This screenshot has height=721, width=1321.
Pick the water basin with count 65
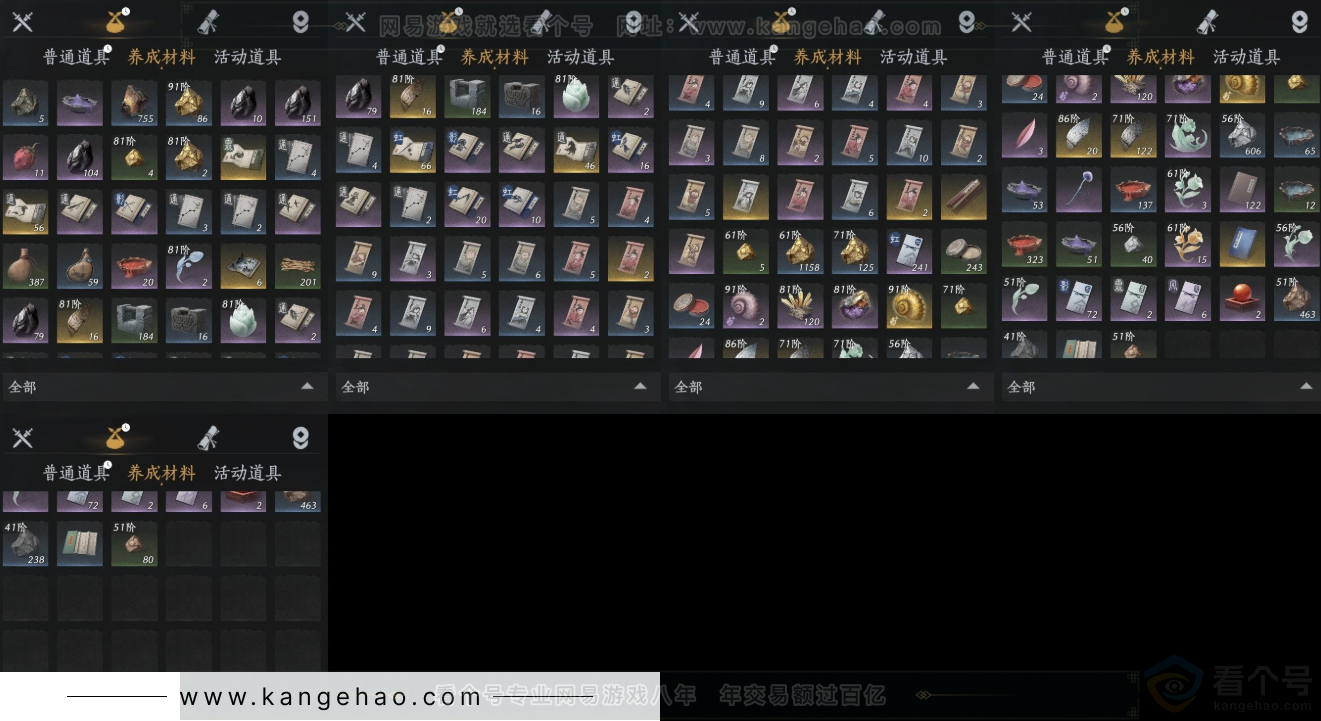[1297, 135]
